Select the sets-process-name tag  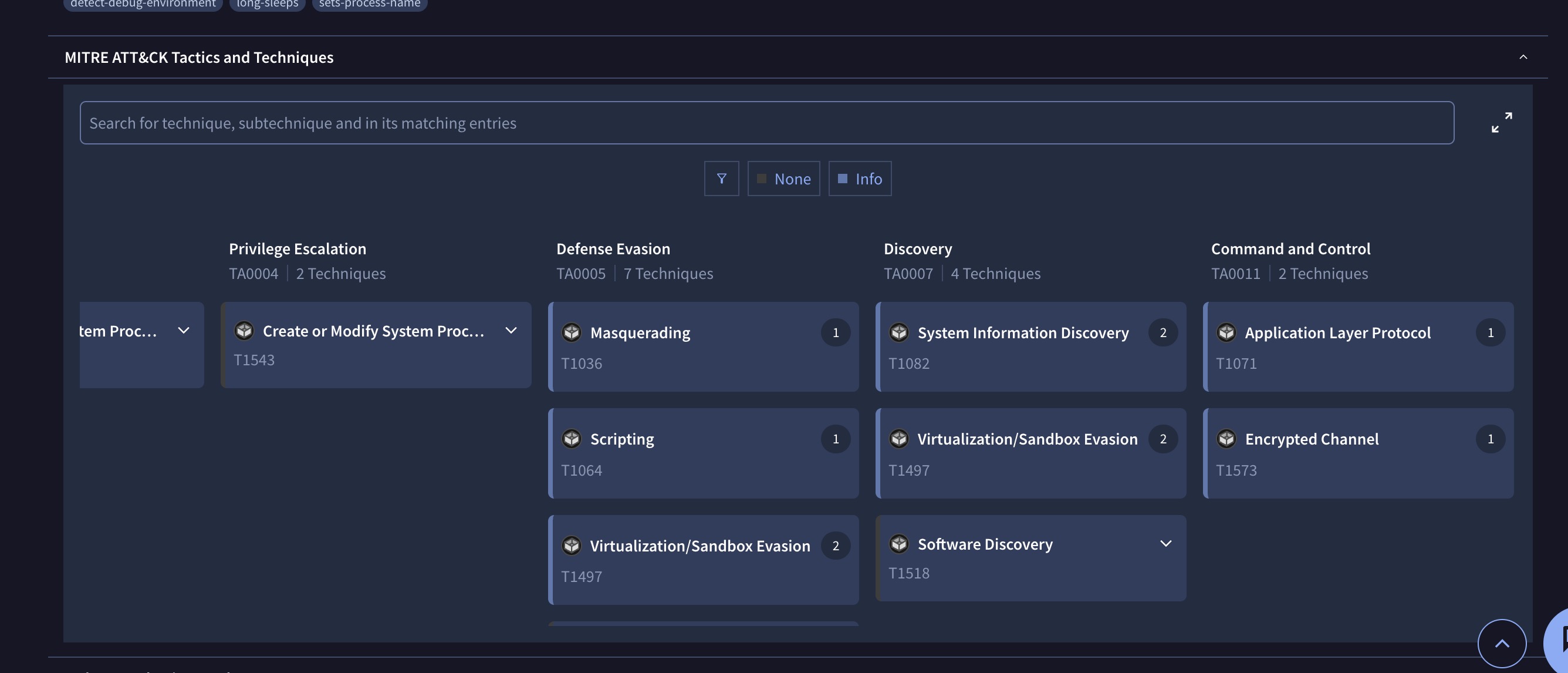tap(370, 4)
